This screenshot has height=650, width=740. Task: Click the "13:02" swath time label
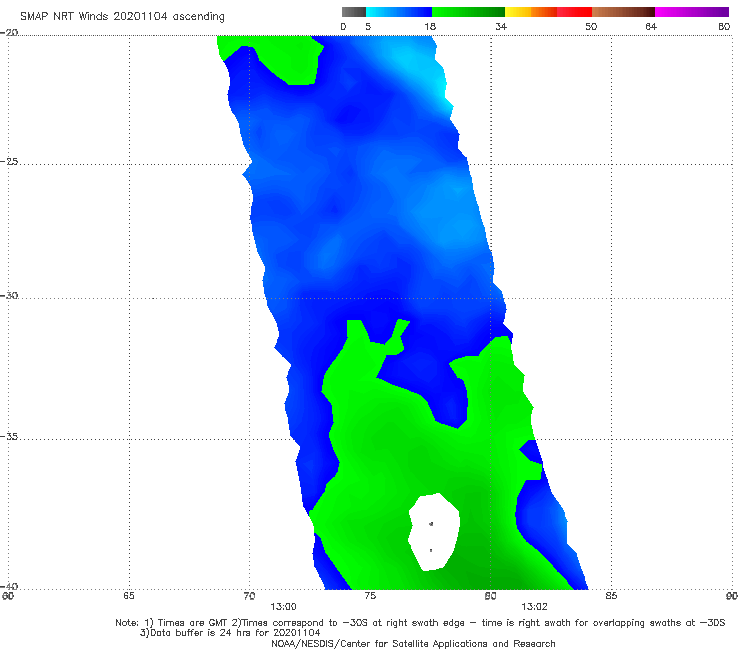click(534, 607)
